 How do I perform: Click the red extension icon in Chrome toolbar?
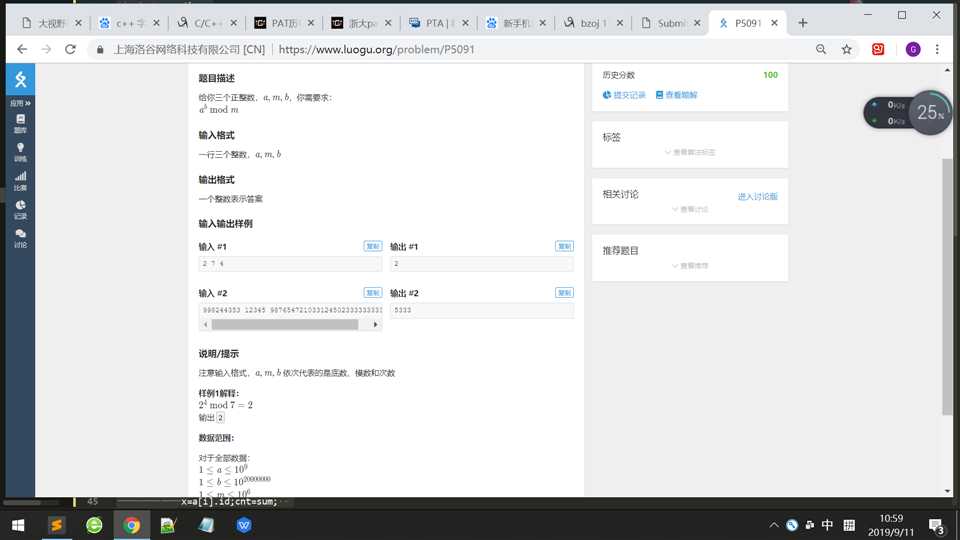tap(878, 50)
